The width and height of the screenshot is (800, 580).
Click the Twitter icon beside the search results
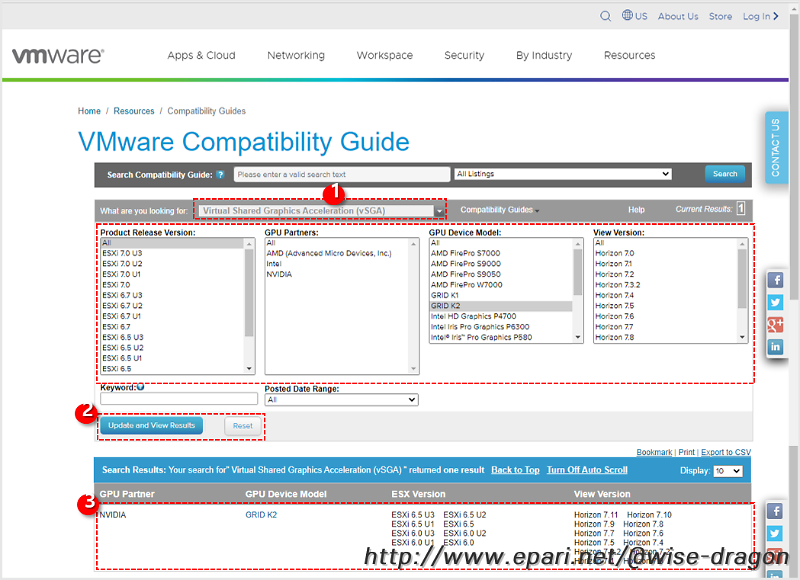[775, 534]
